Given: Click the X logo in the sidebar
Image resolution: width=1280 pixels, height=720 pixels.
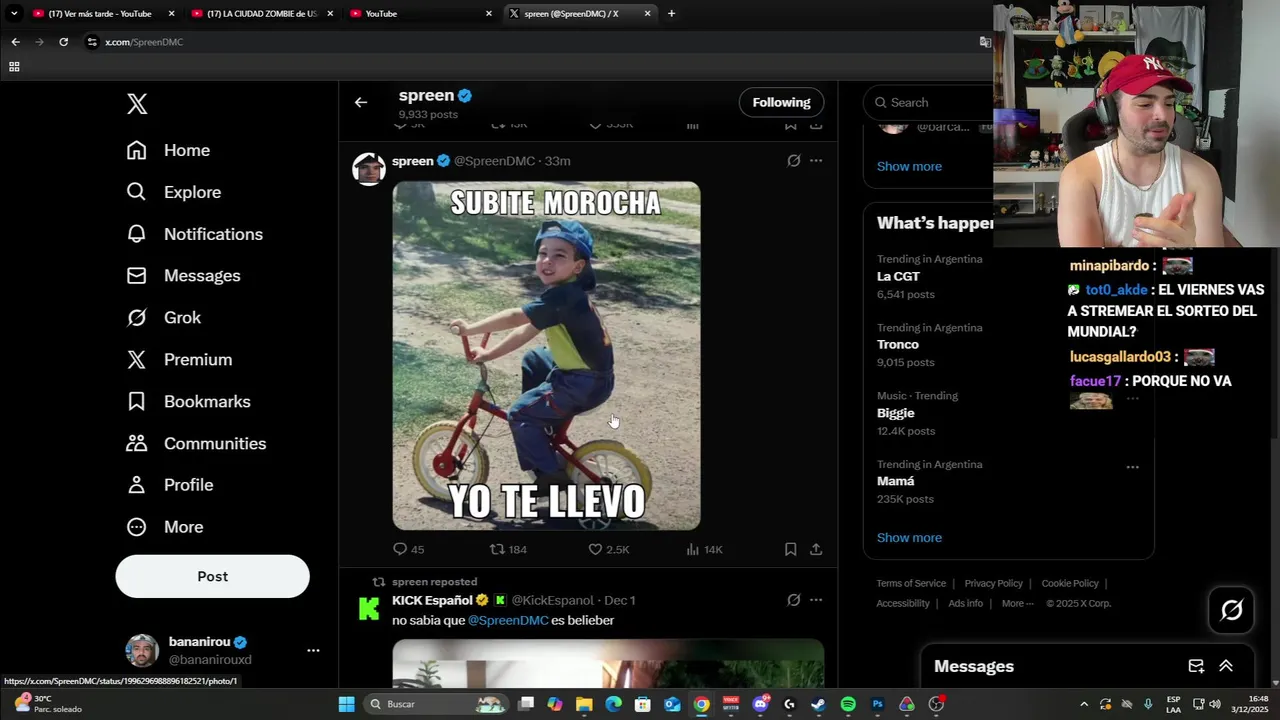Looking at the screenshot, I should 137,103.
